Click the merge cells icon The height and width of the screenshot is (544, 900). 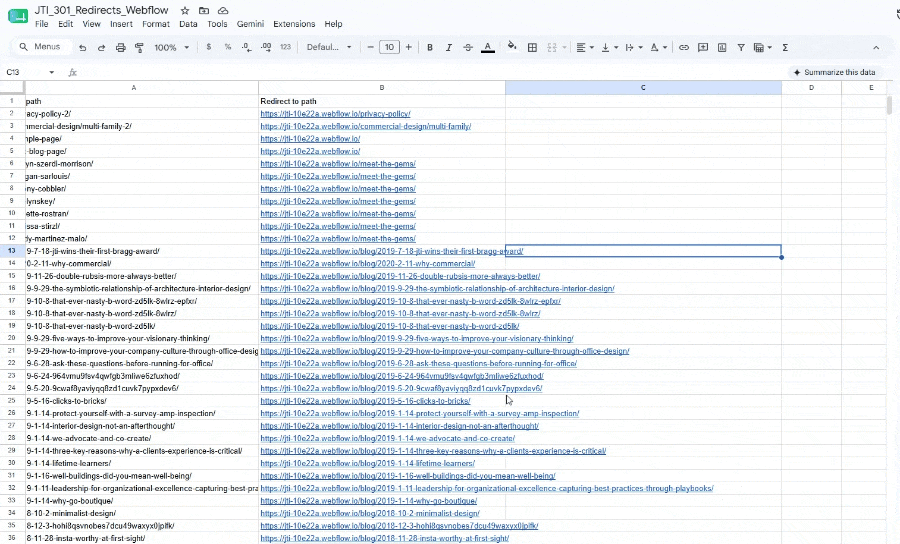552,48
